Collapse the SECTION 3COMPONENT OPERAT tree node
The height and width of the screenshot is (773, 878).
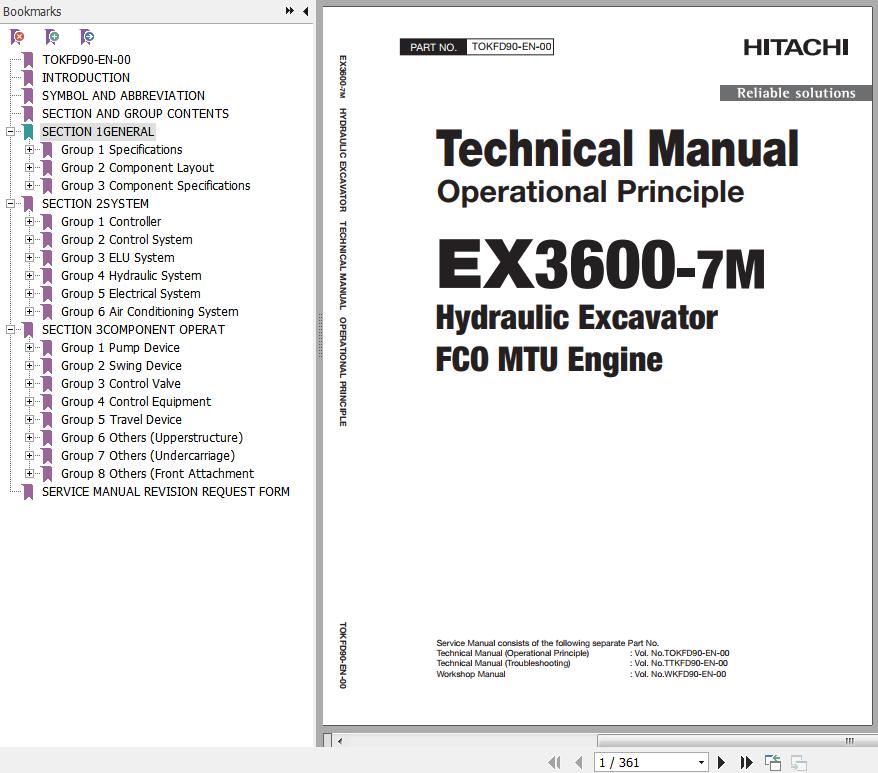pyautogui.click(x=10, y=330)
